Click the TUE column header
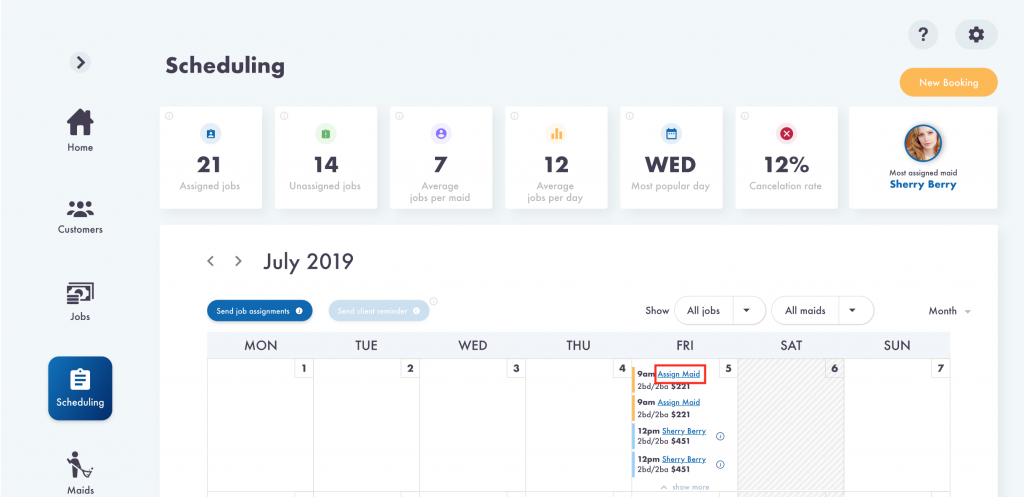 366,345
